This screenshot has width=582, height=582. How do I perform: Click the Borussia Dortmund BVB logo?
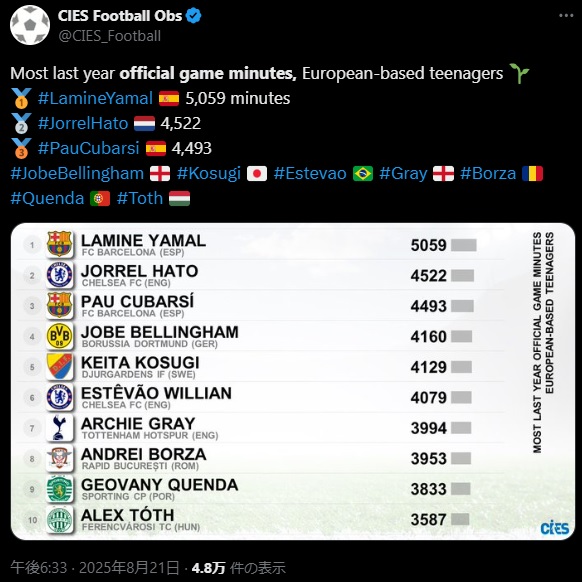coord(59,336)
